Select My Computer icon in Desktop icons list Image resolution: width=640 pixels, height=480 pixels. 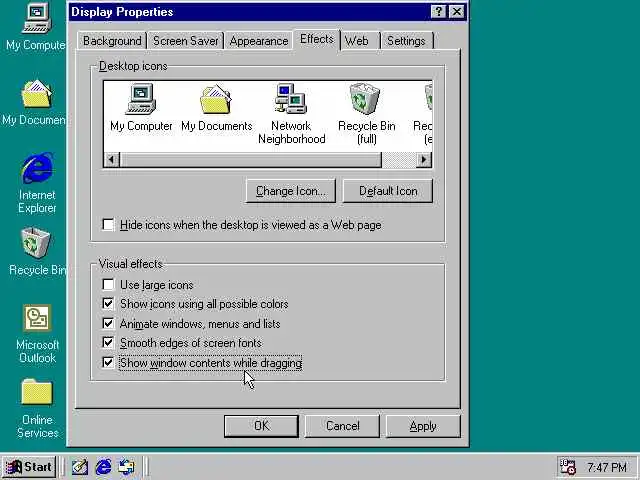tap(141, 107)
